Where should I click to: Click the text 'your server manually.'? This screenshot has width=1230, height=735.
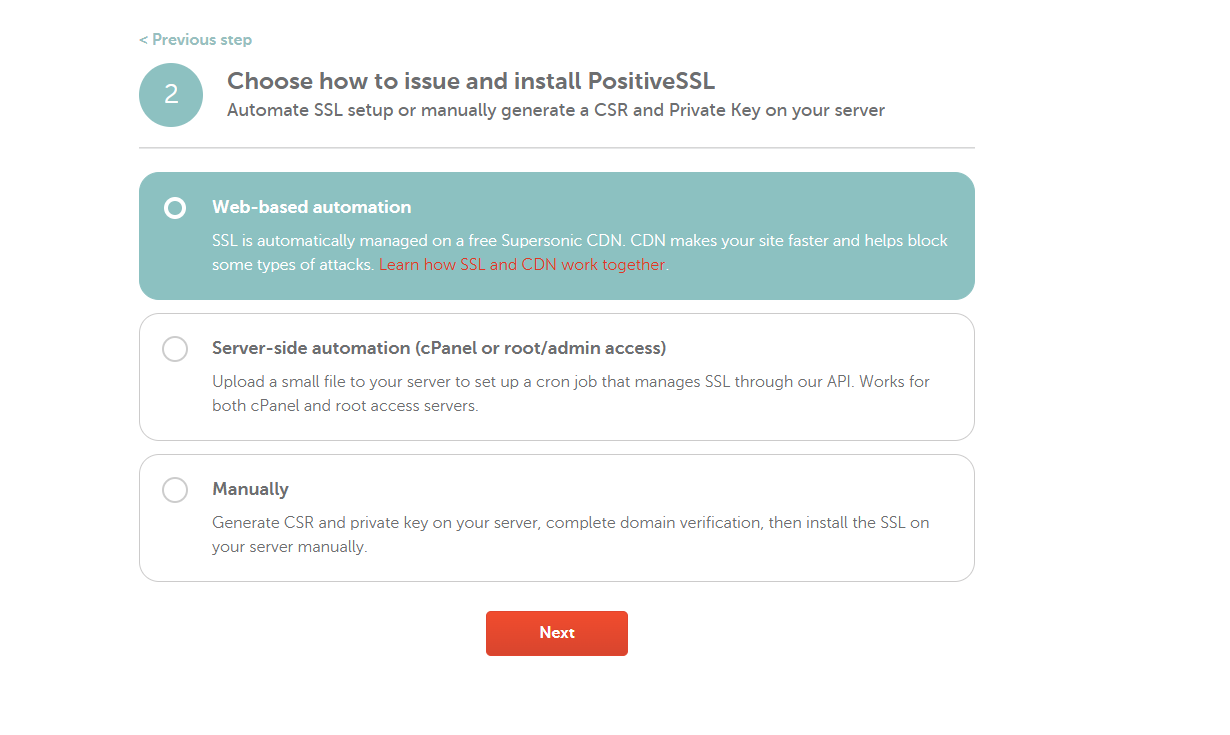coord(289,548)
